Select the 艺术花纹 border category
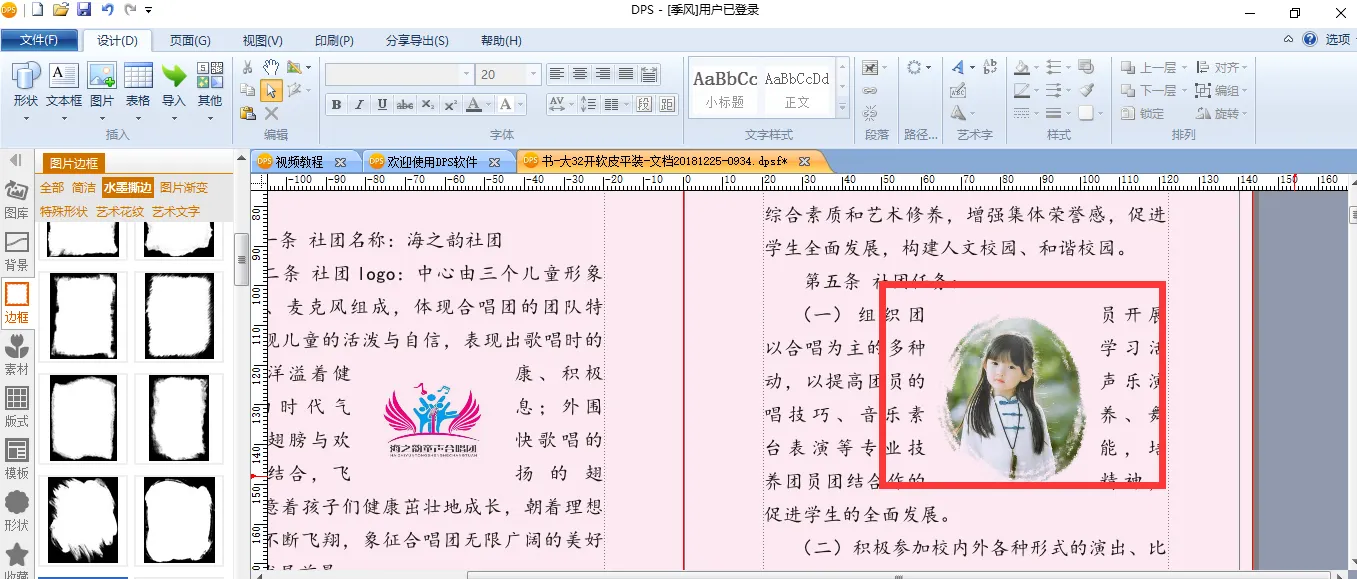This screenshot has height=579, width=1357. [x=120, y=212]
